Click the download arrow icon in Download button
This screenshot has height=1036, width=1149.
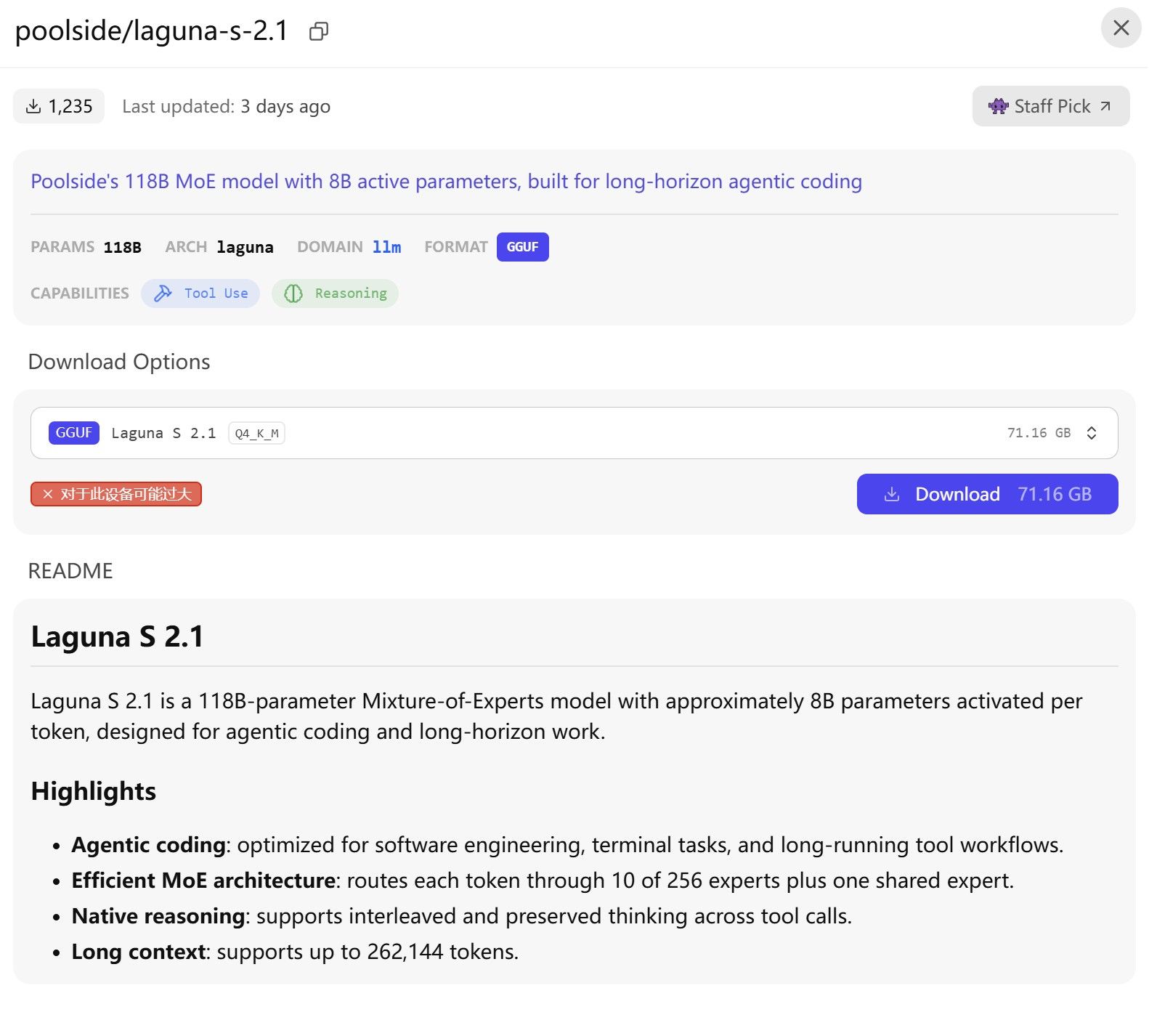point(892,495)
